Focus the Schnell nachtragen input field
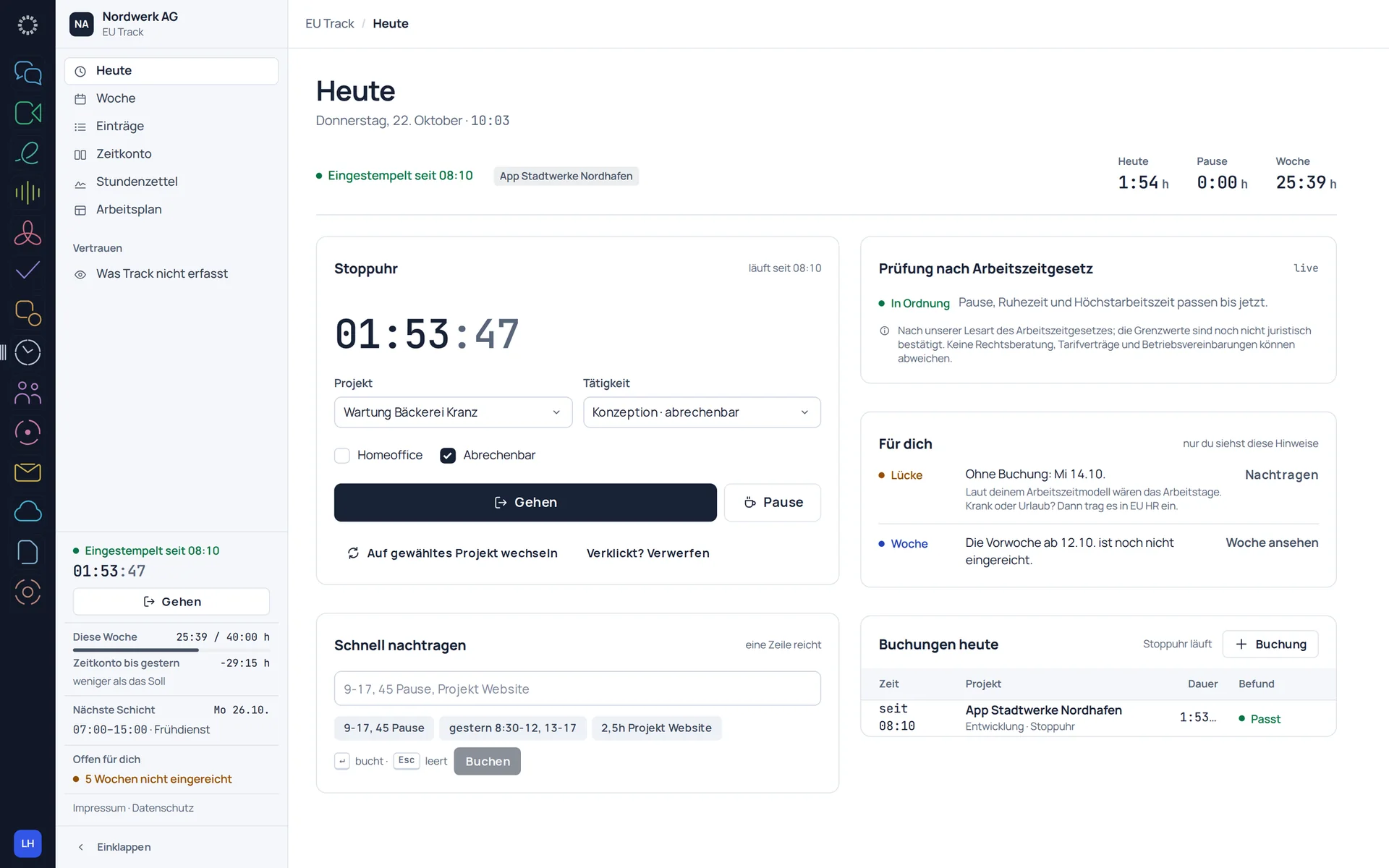1389x868 pixels. coord(577,689)
